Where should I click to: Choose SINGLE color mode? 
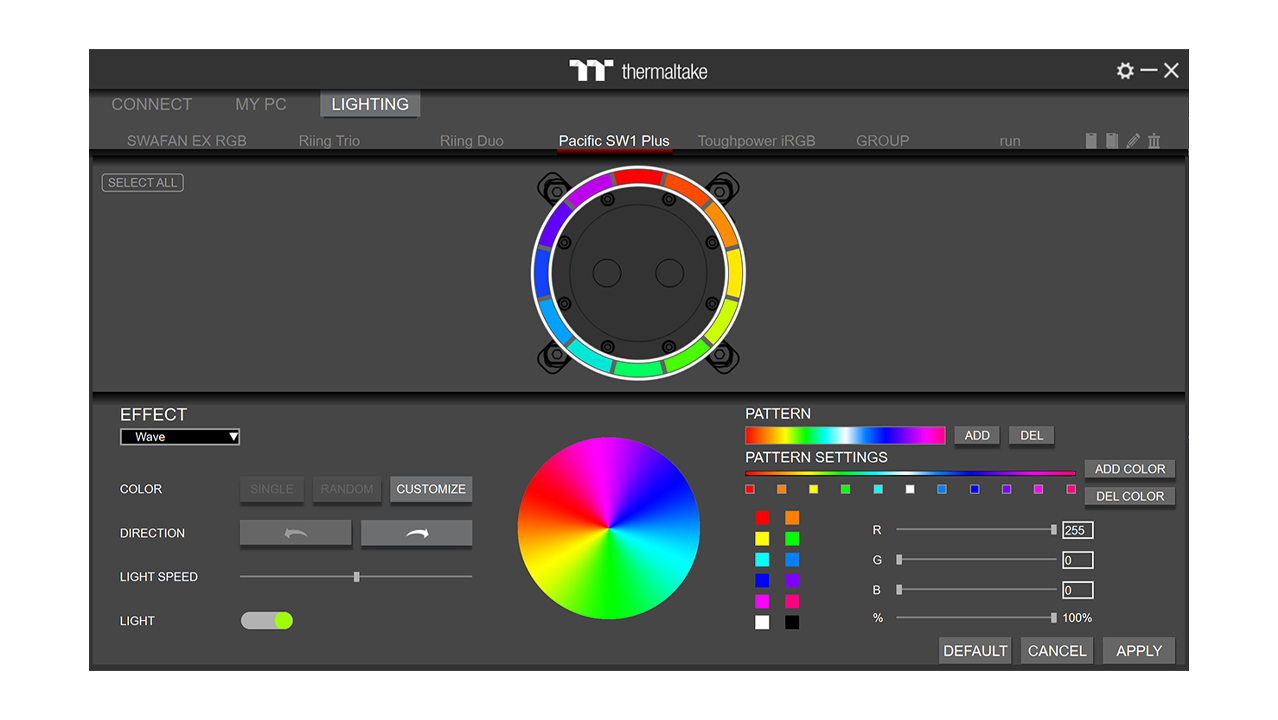272,489
